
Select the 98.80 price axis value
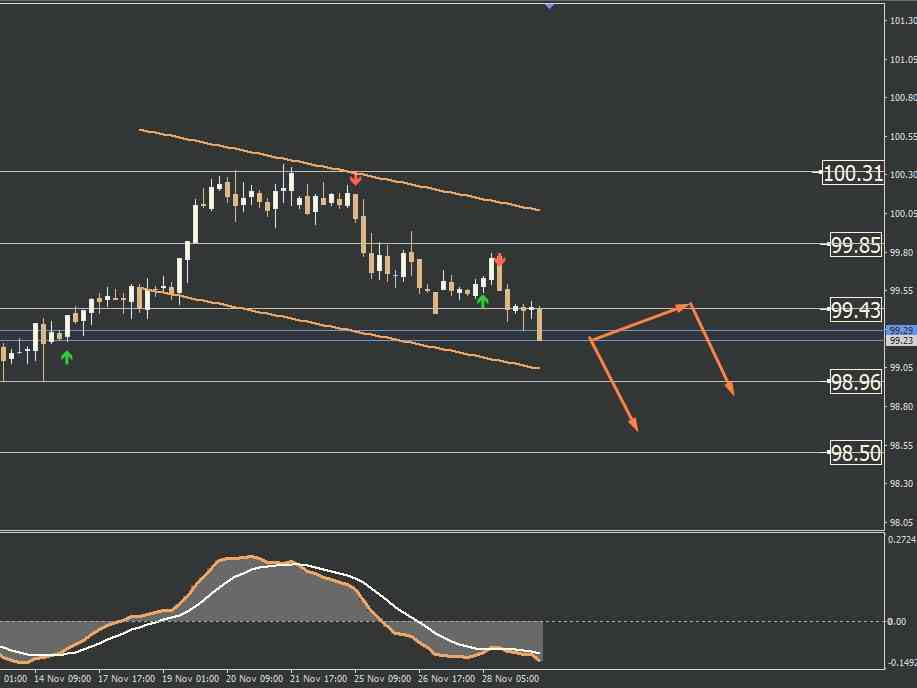tap(901, 406)
